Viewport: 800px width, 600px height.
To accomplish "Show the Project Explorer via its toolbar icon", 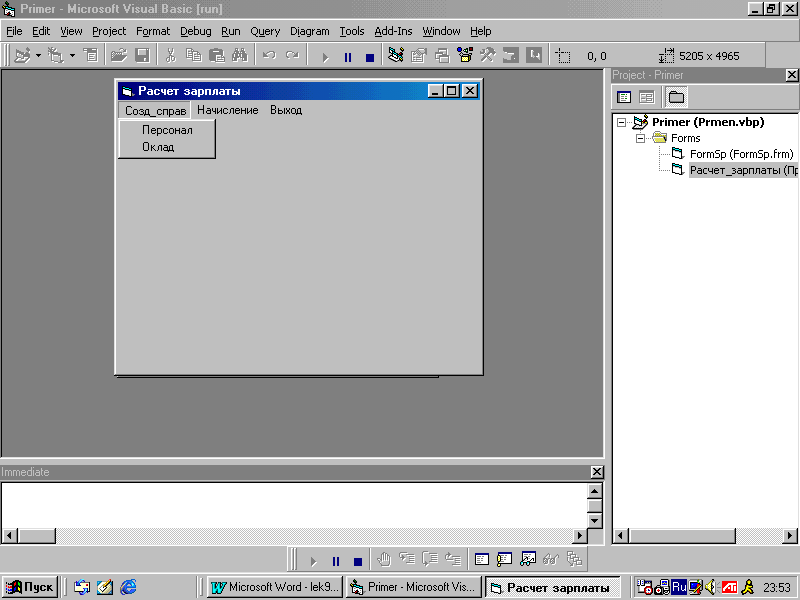I will [395, 55].
